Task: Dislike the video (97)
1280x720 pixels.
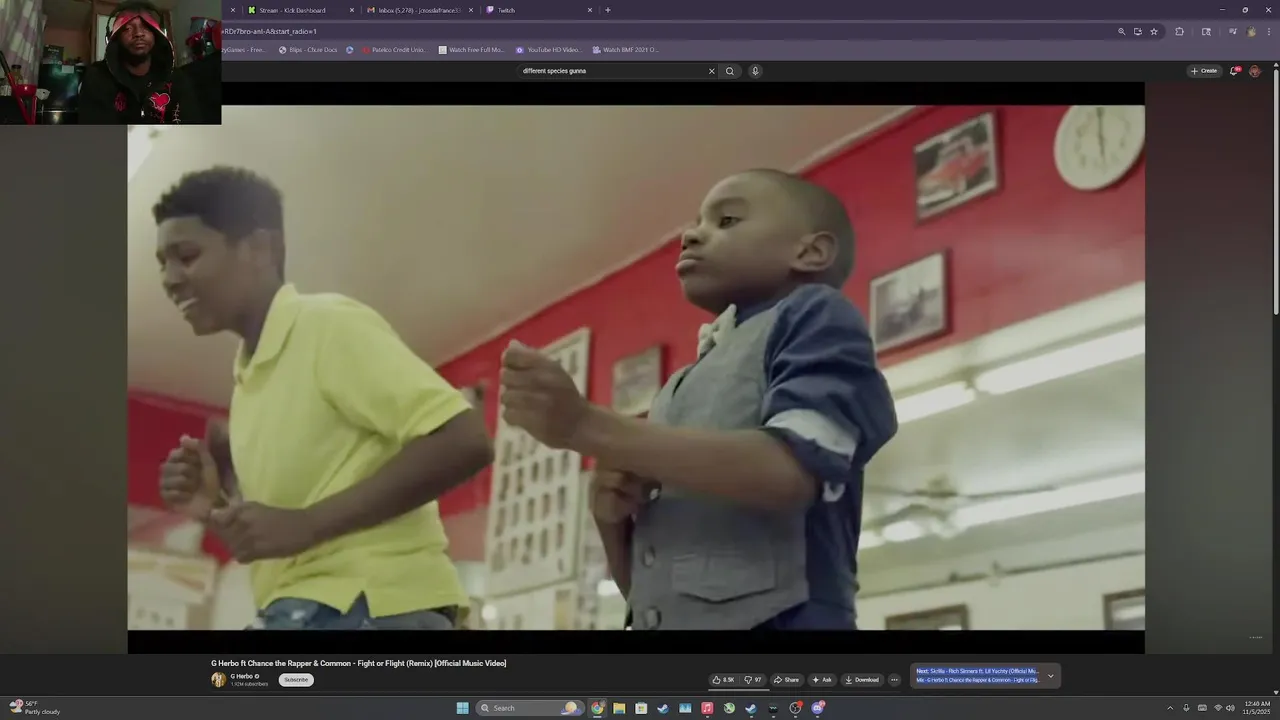Action: tap(753, 680)
